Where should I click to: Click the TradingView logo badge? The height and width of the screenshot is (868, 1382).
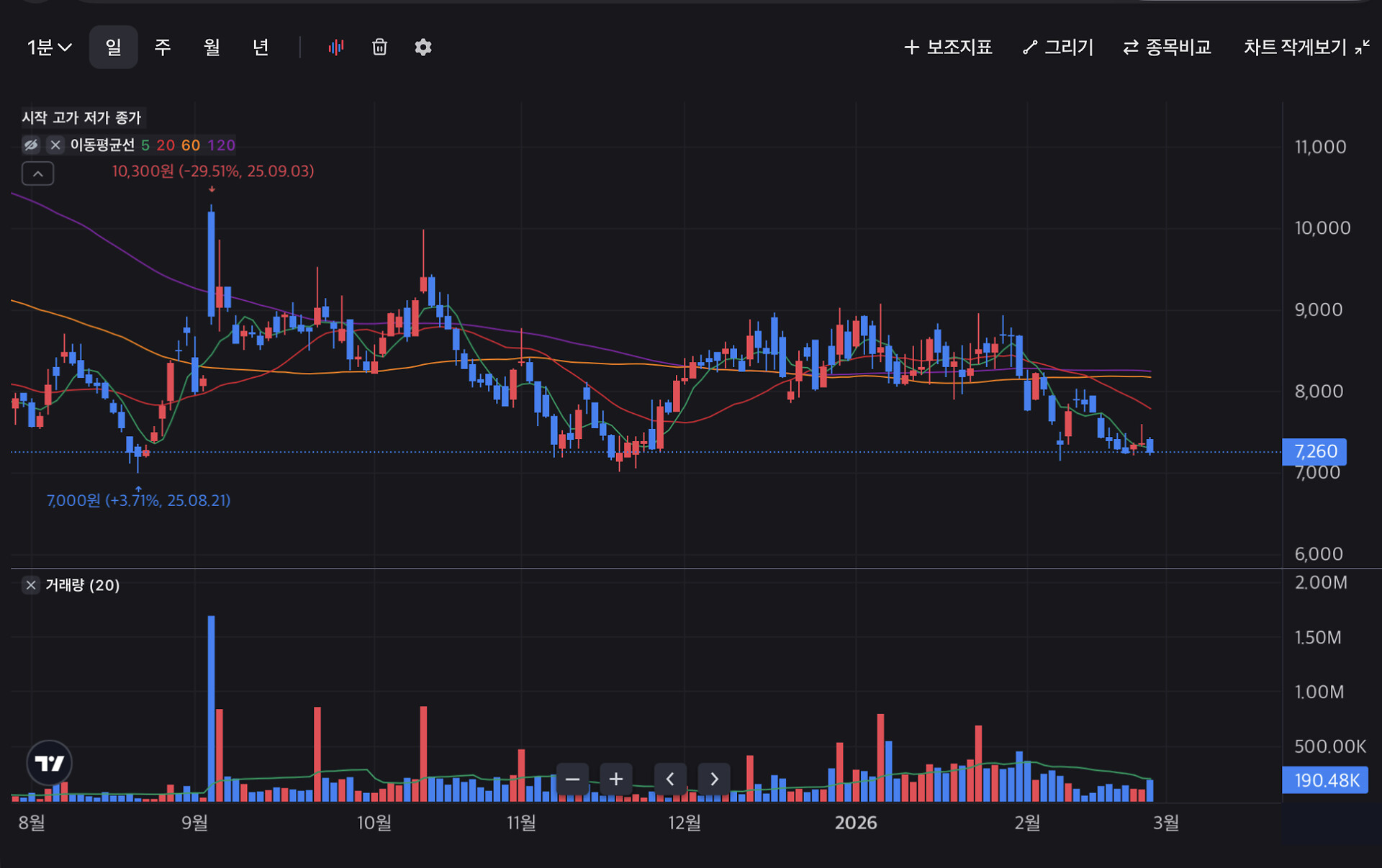[x=49, y=763]
